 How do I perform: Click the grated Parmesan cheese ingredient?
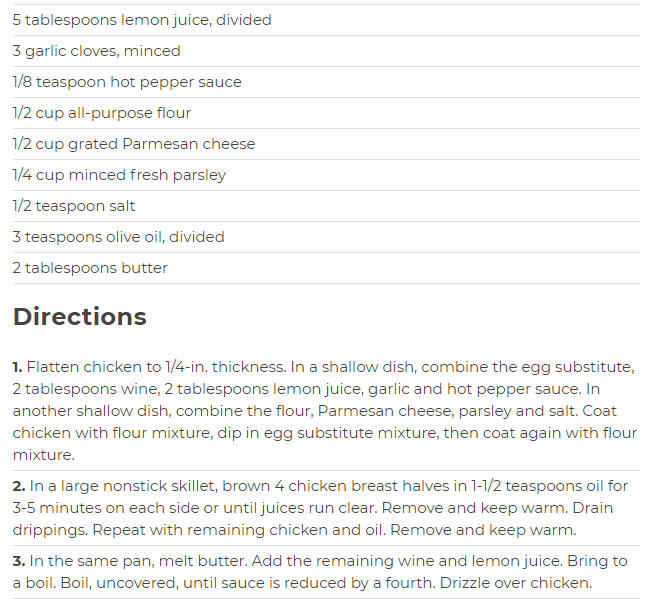pos(134,144)
